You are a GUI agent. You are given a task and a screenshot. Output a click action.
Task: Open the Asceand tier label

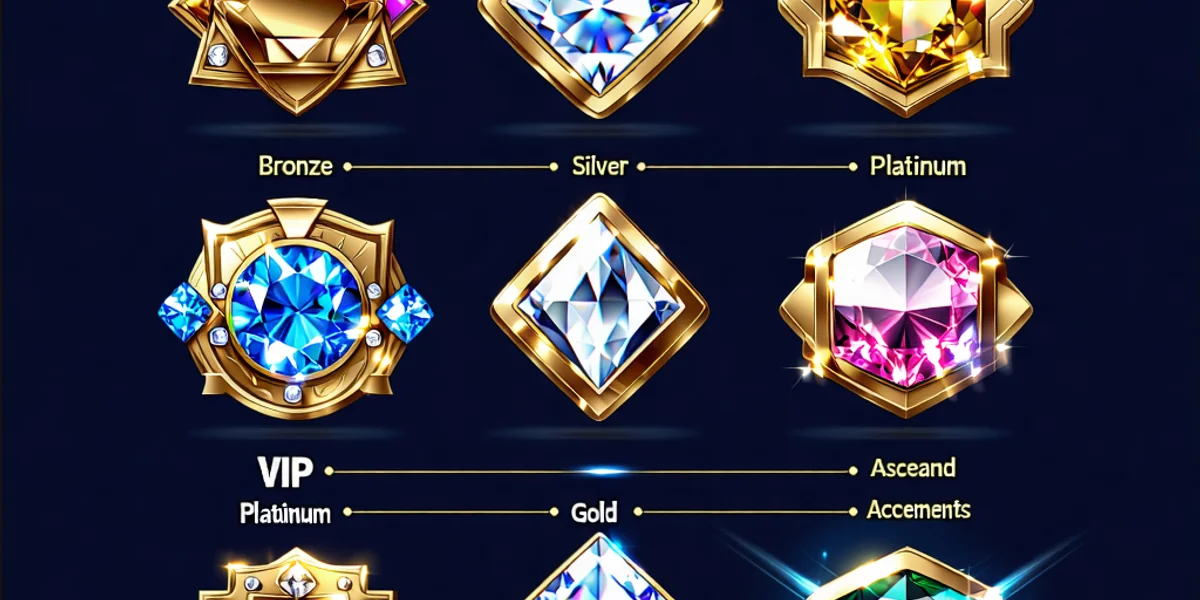tap(913, 468)
